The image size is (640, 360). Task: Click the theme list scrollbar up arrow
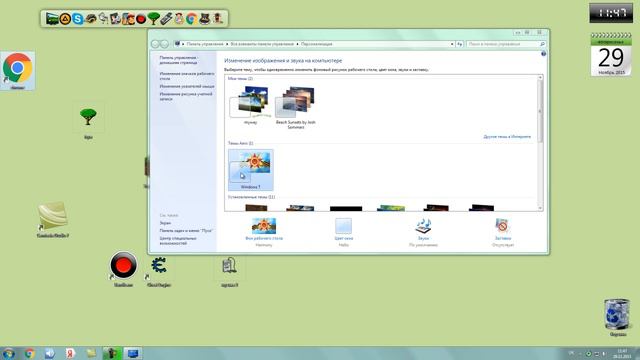tap(540, 78)
